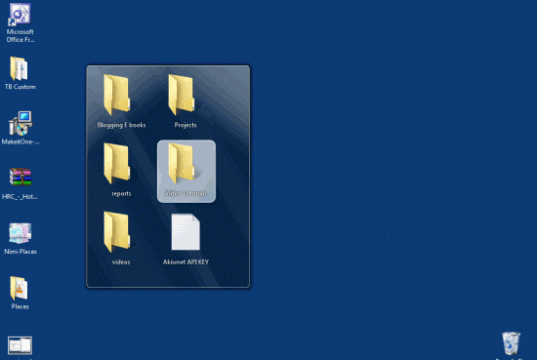Screen dimensions: 537x360
Task: Click the 'Projects' label under the folder
Action: 185,125
